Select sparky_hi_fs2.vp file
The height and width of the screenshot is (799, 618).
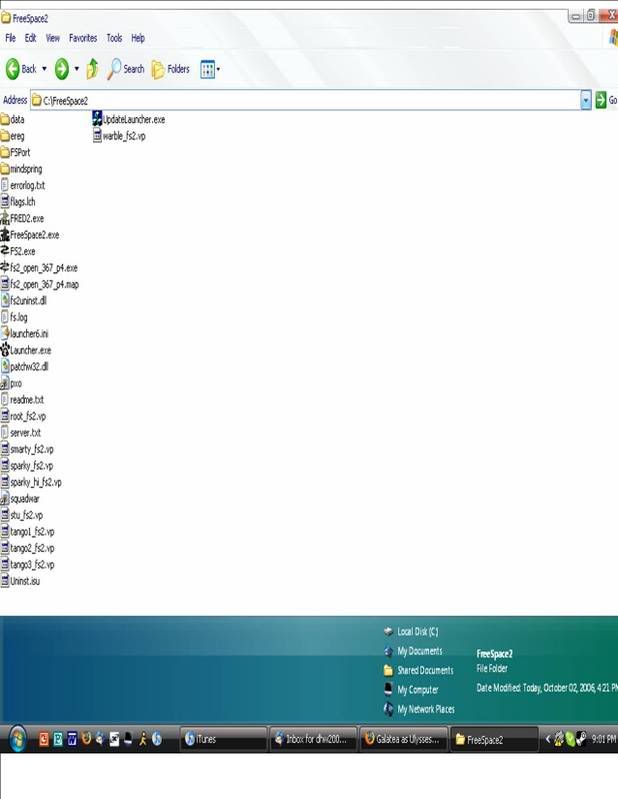[31, 482]
